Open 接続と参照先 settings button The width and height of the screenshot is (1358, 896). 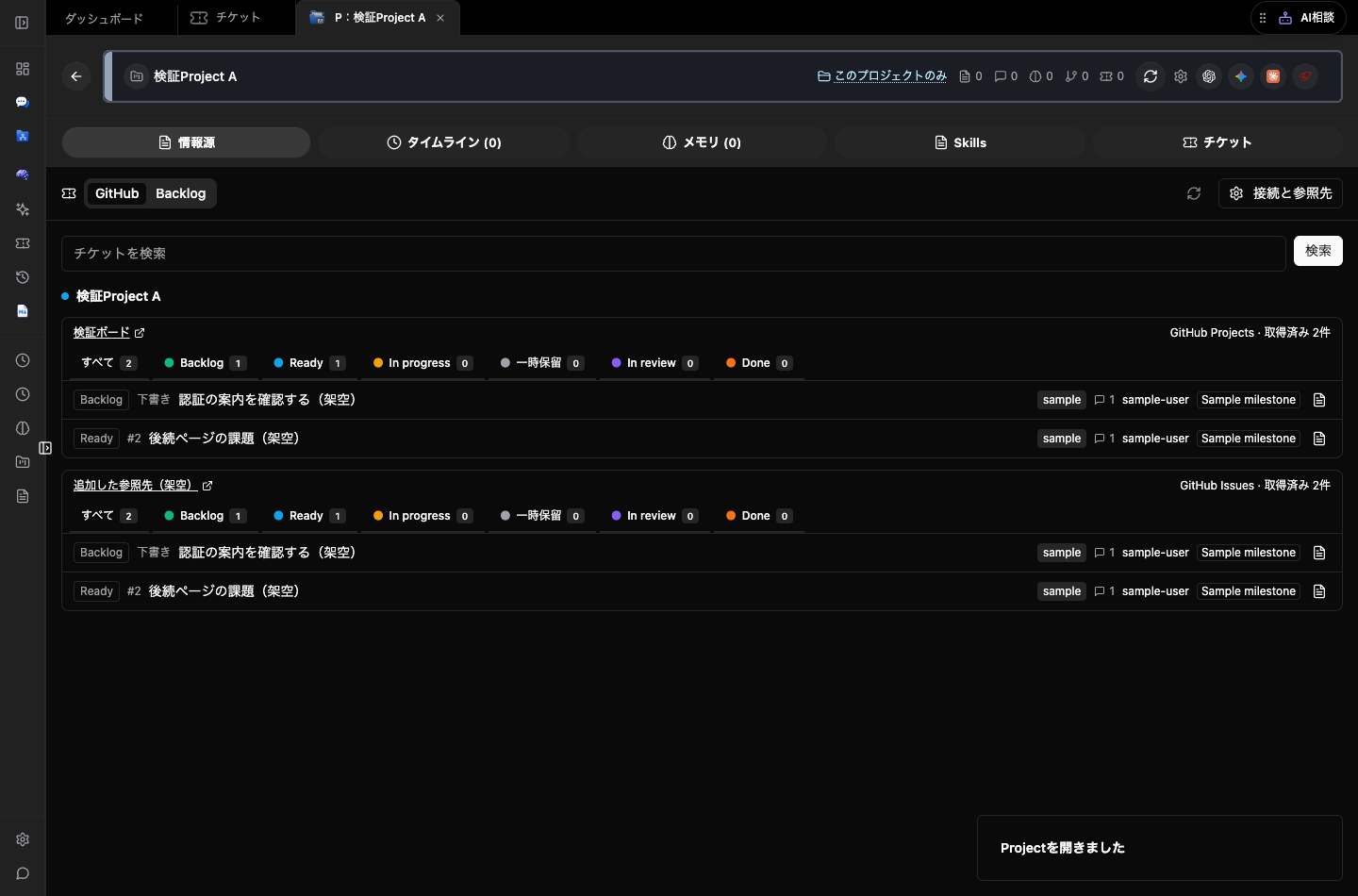click(1281, 193)
